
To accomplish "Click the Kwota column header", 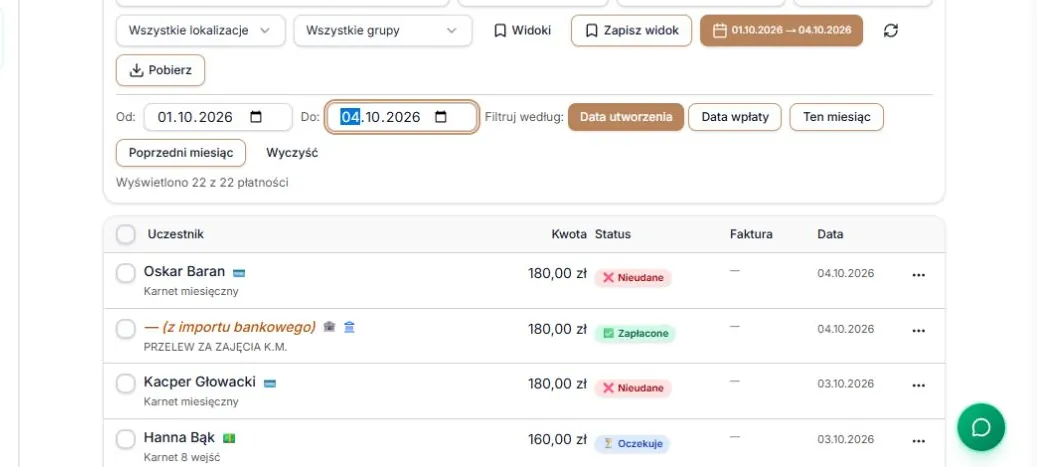I will (569, 234).
